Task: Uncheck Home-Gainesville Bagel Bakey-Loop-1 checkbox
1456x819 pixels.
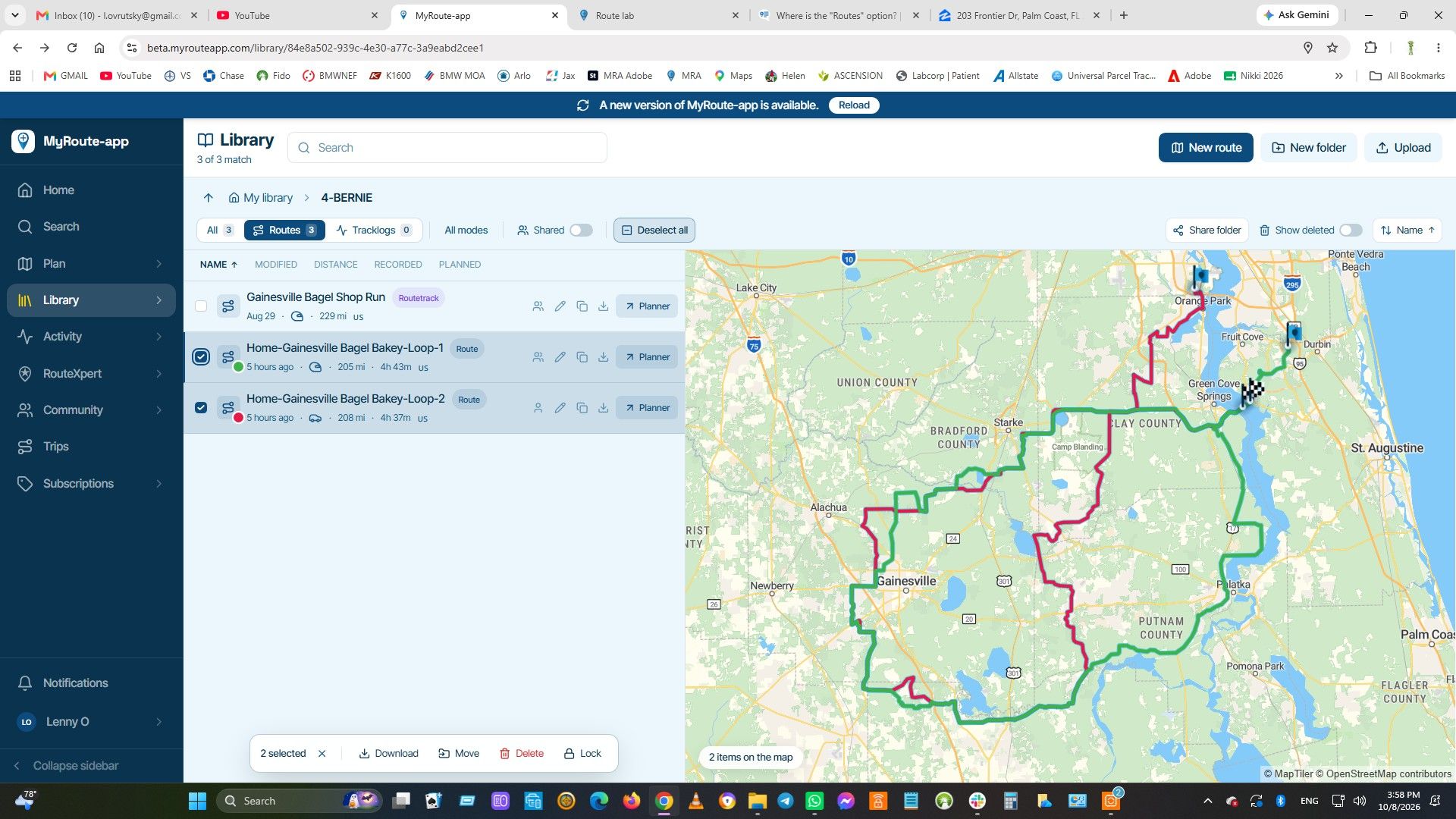Action: point(201,357)
